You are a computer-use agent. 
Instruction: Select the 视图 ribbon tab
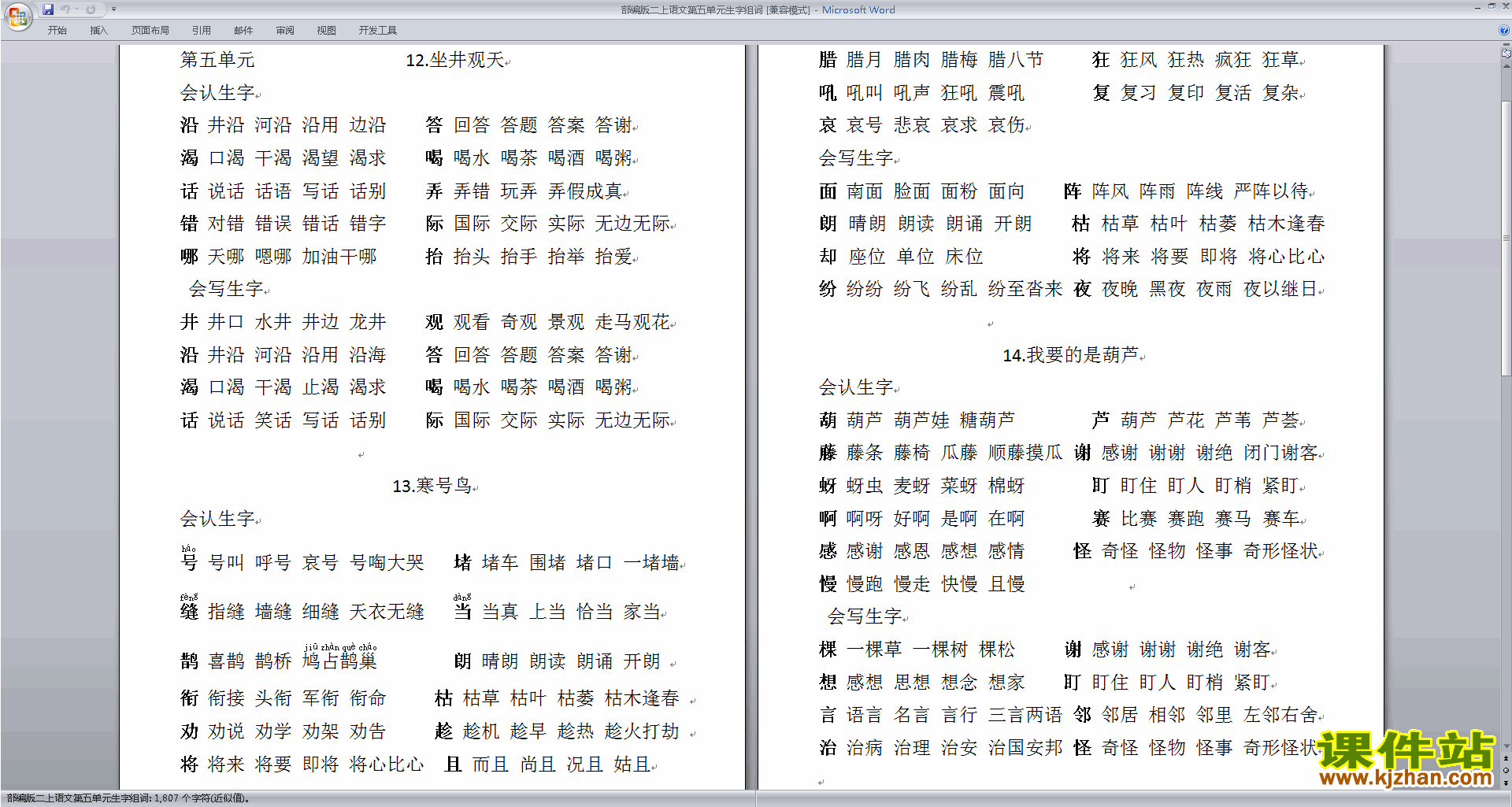tap(327, 30)
